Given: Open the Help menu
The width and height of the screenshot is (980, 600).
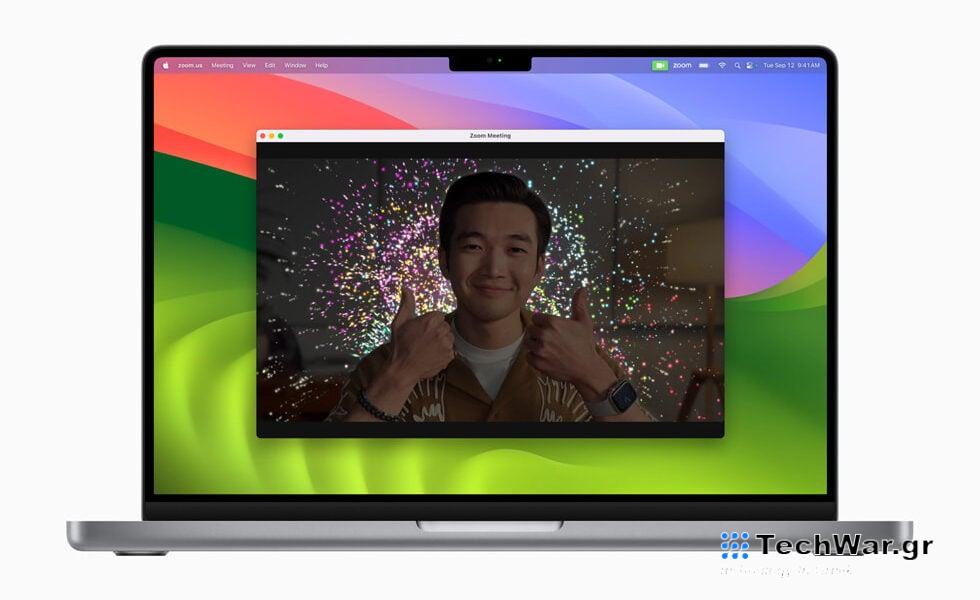Looking at the screenshot, I should pyautogui.click(x=321, y=65).
